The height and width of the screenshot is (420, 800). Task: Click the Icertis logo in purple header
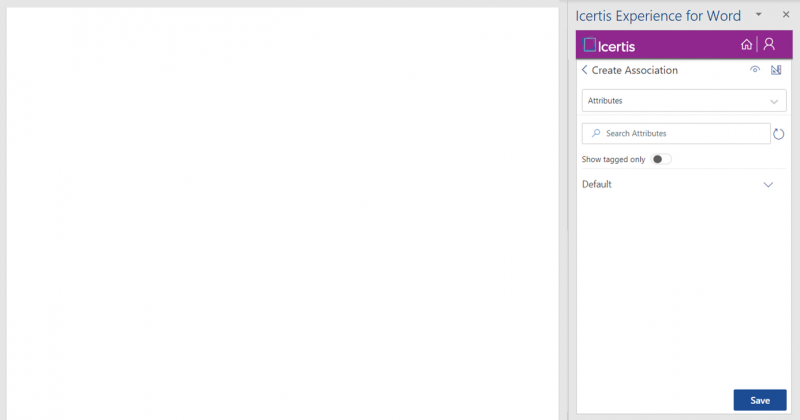tap(609, 45)
